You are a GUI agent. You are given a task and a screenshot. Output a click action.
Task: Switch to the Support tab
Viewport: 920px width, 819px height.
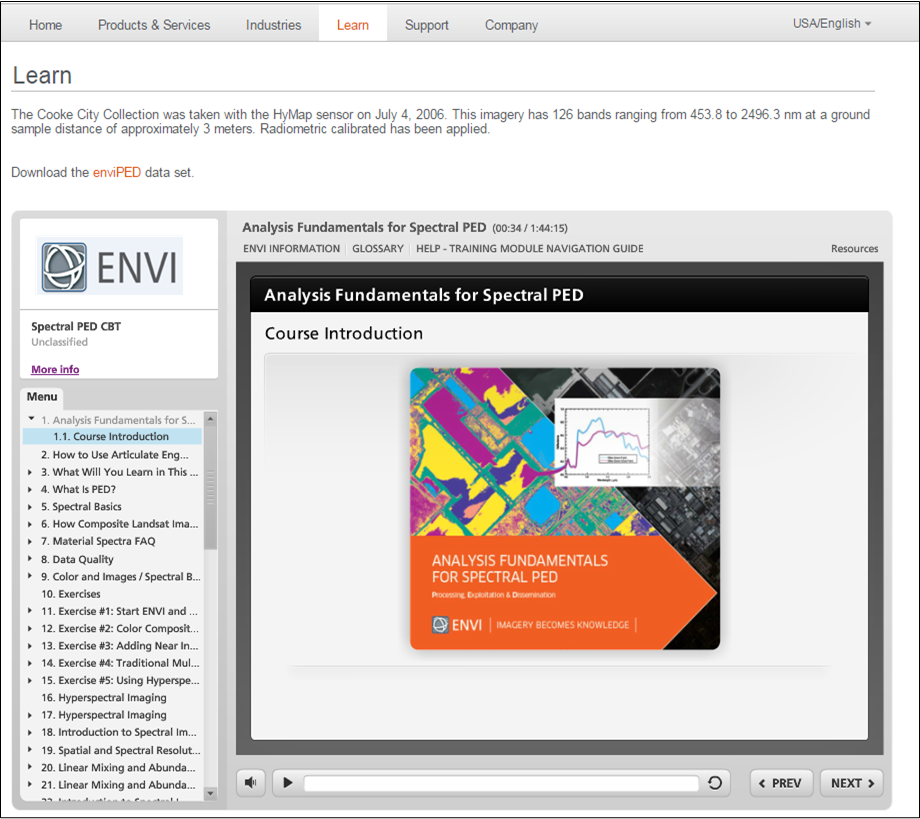pos(426,25)
